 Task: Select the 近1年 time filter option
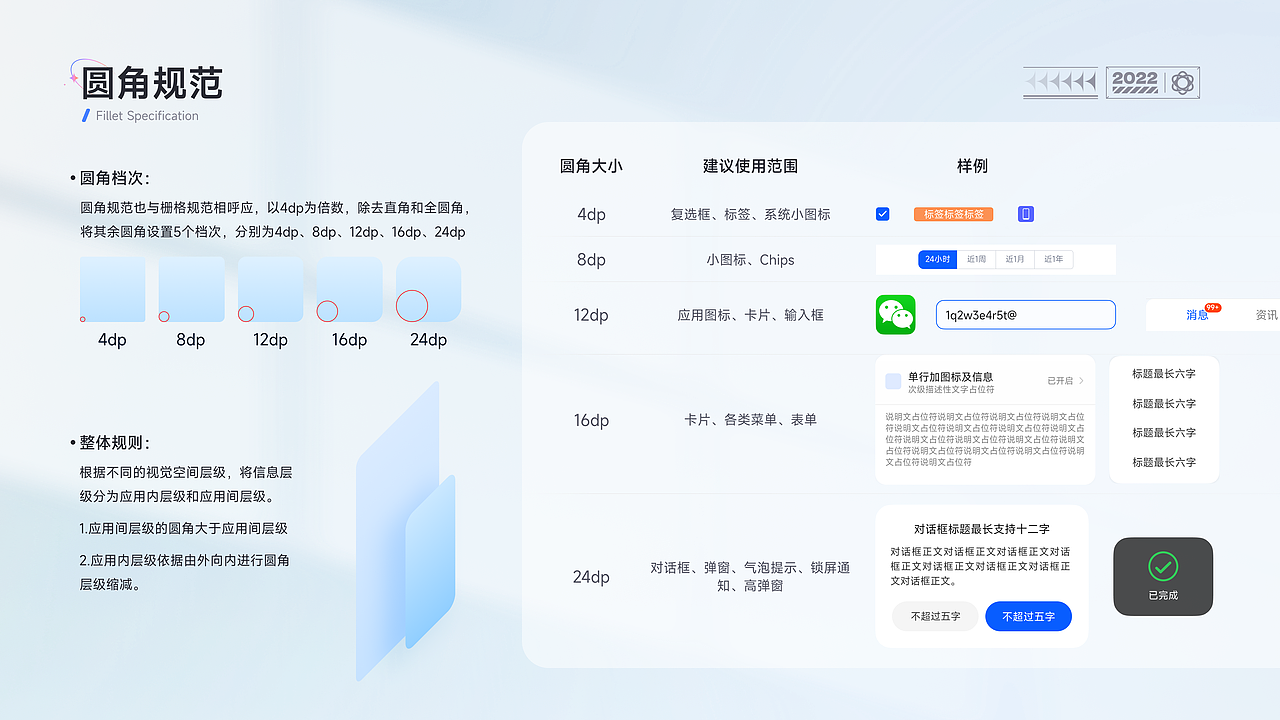pyautogui.click(x=1054, y=258)
